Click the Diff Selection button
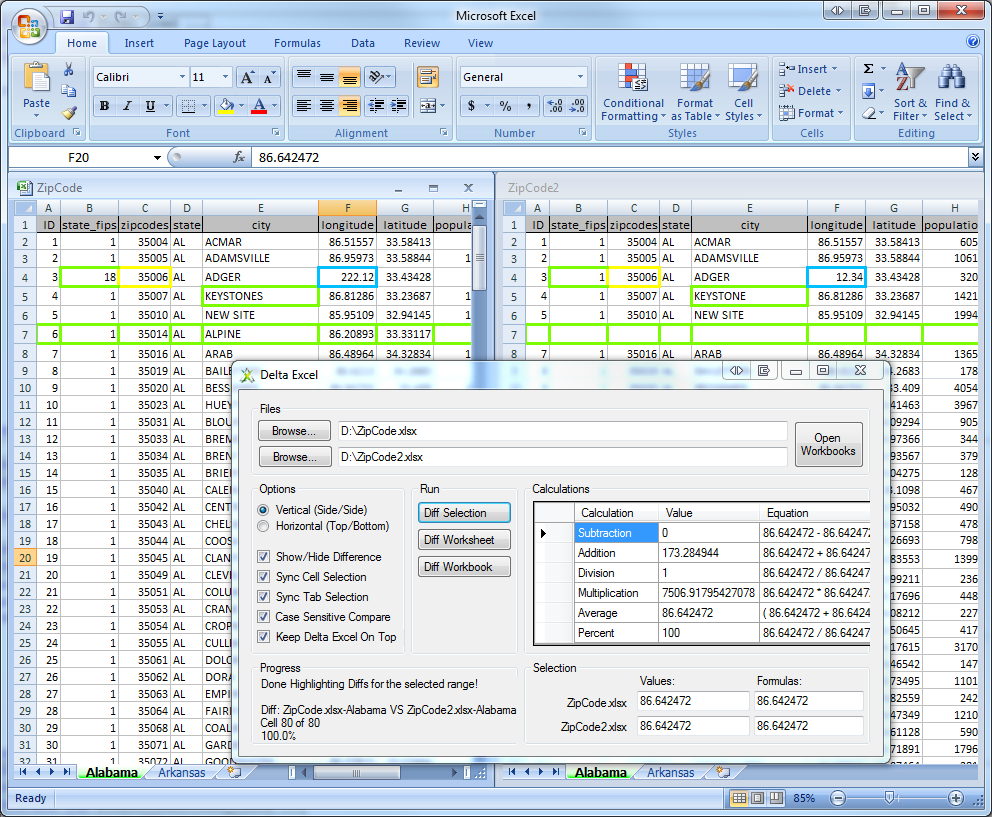Screen dimensions: 992x817 click(x=464, y=513)
